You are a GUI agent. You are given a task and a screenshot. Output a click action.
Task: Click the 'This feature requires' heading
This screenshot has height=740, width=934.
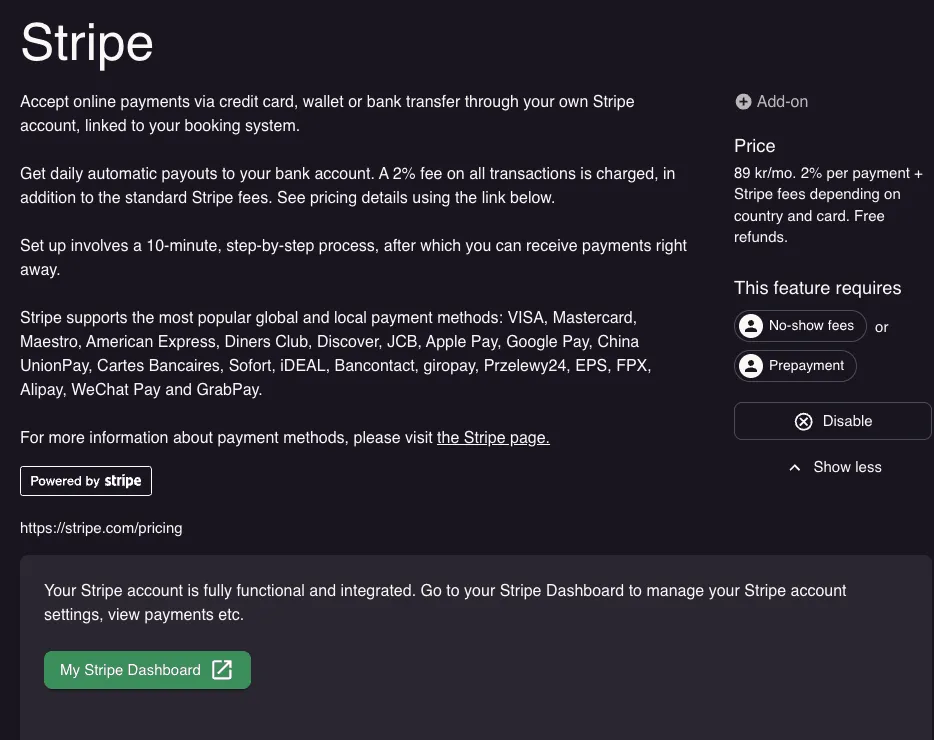(817, 288)
